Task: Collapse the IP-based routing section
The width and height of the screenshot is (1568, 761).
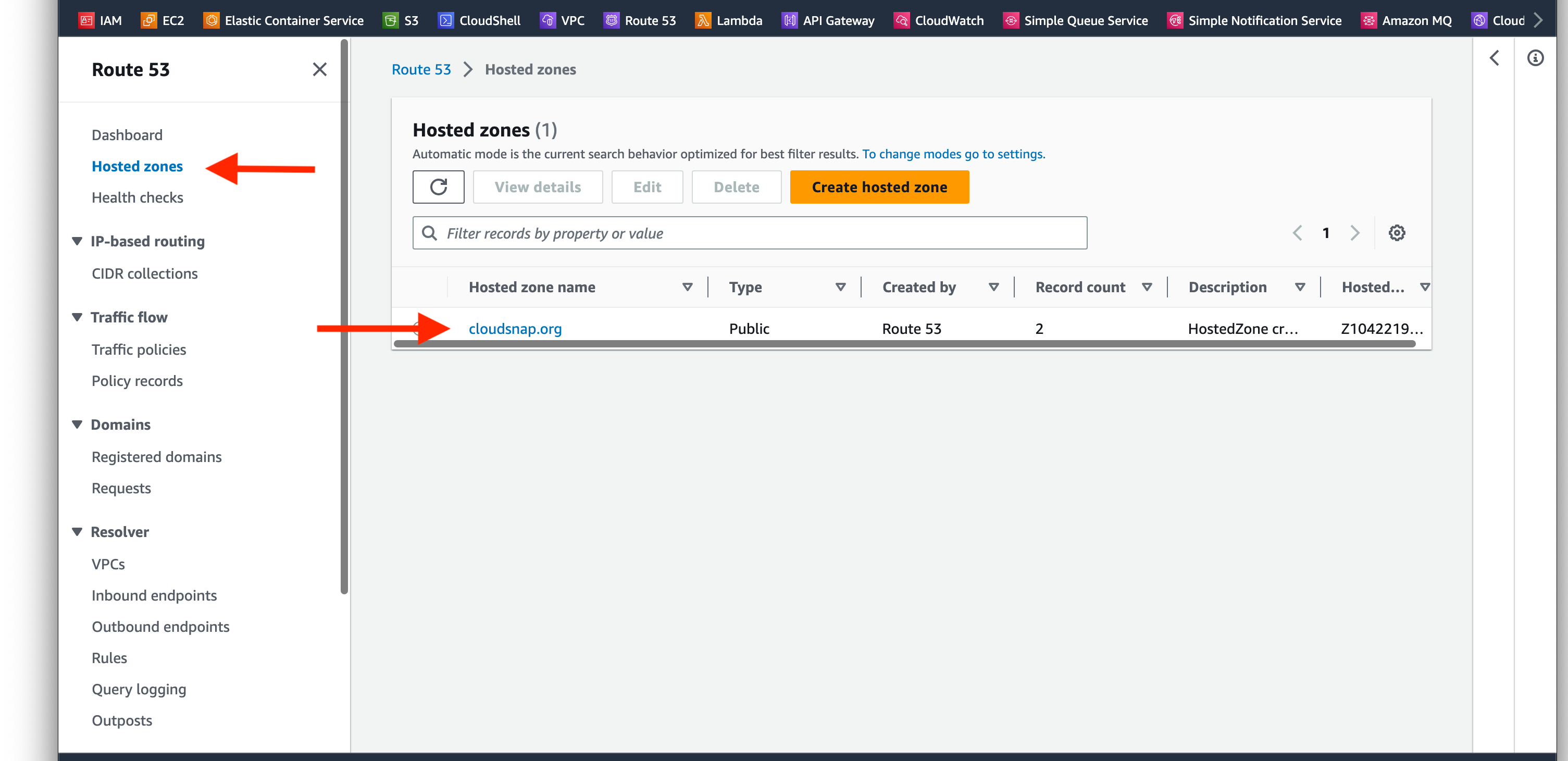Action: [77, 241]
